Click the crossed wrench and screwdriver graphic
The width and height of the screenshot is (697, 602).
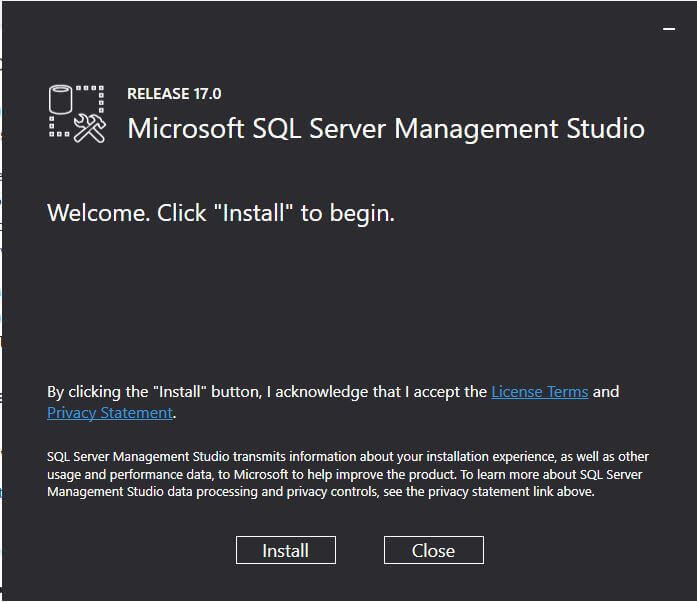point(89,127)
